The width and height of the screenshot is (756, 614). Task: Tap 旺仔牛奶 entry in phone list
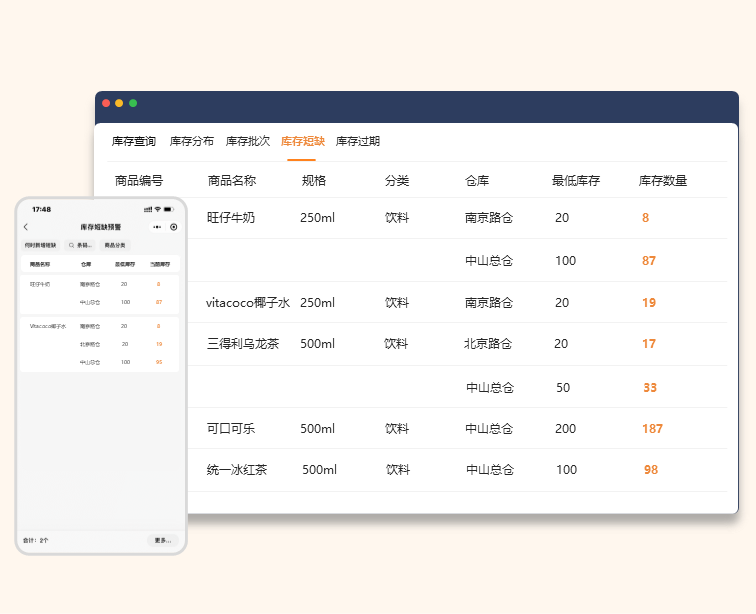tap(40, 285)
